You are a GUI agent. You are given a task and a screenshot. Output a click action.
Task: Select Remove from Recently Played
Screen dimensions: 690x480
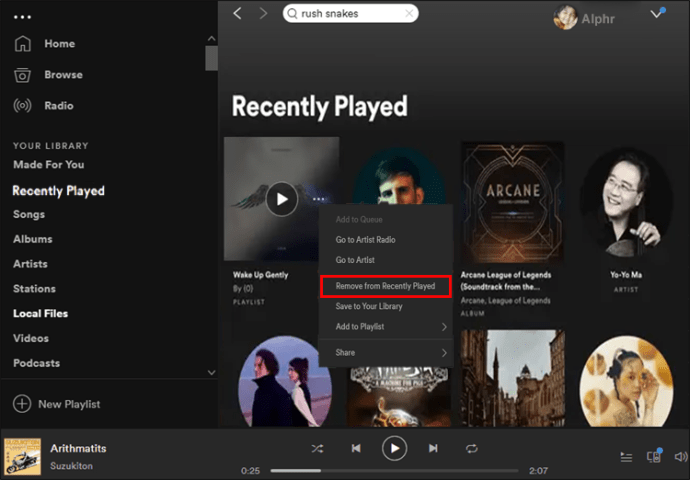(x=385, y=286)
